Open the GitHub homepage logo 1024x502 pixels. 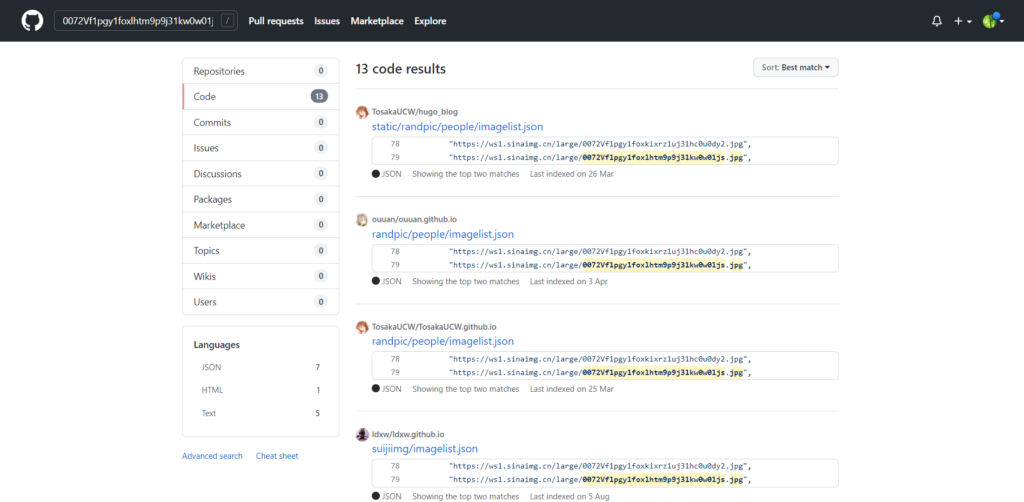pyautogui.click(x=31, y=21)
